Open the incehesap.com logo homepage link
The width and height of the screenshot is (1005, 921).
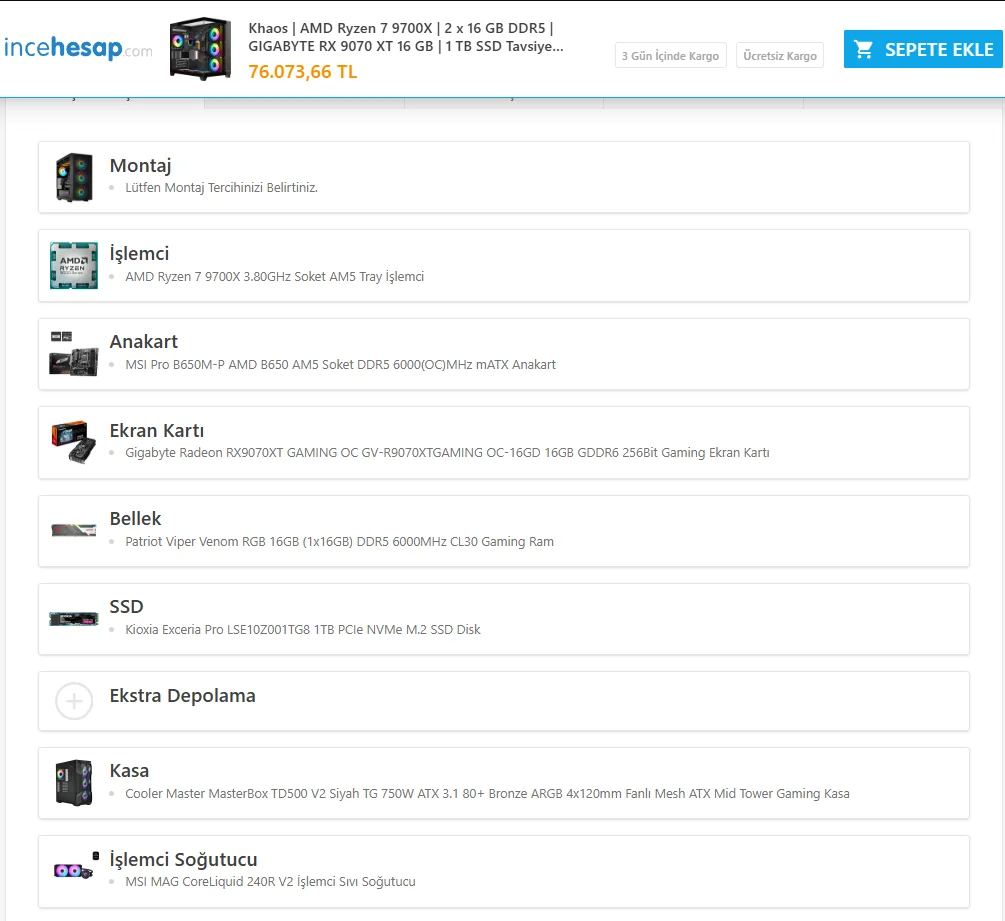click(x=78, y=48)
